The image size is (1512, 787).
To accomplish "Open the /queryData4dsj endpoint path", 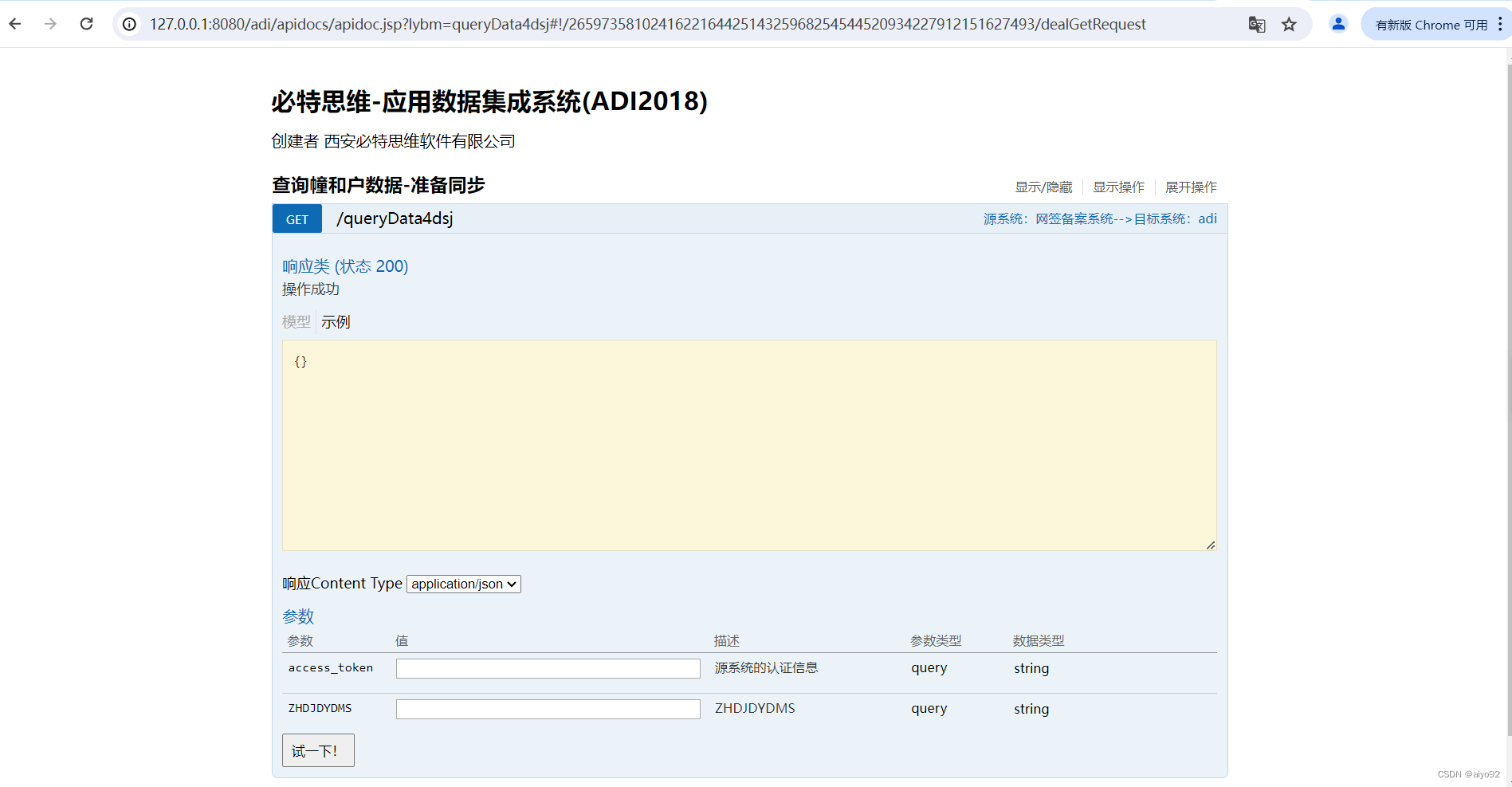I will 395,219.
